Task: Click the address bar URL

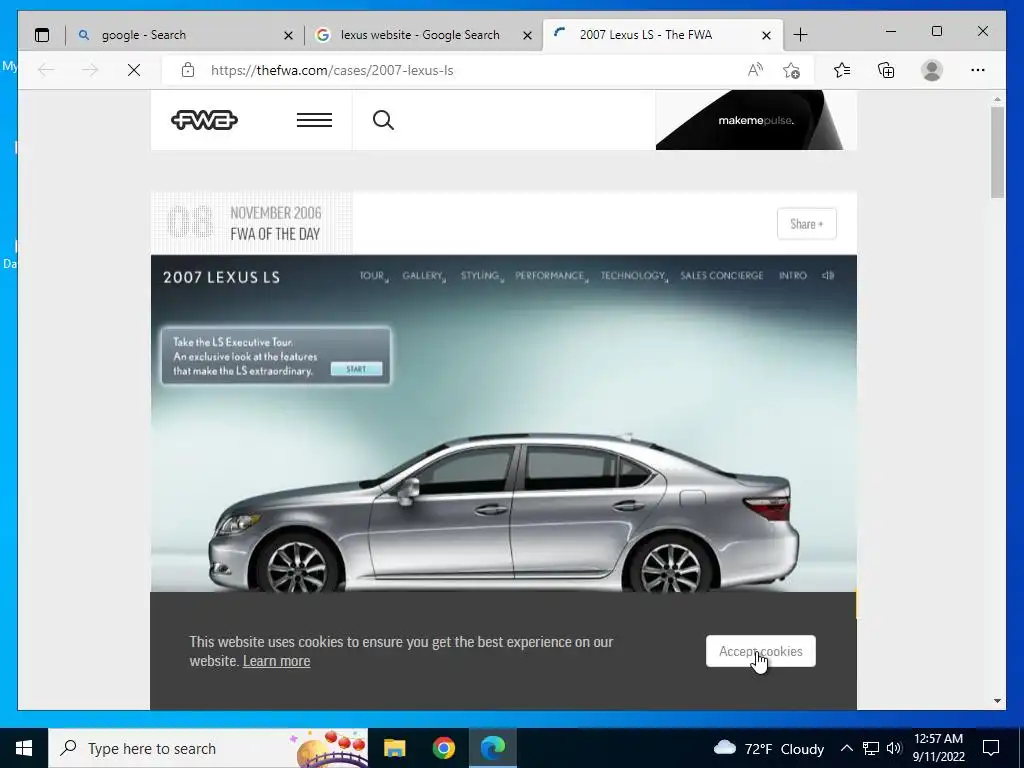Action: click(332, 71)
